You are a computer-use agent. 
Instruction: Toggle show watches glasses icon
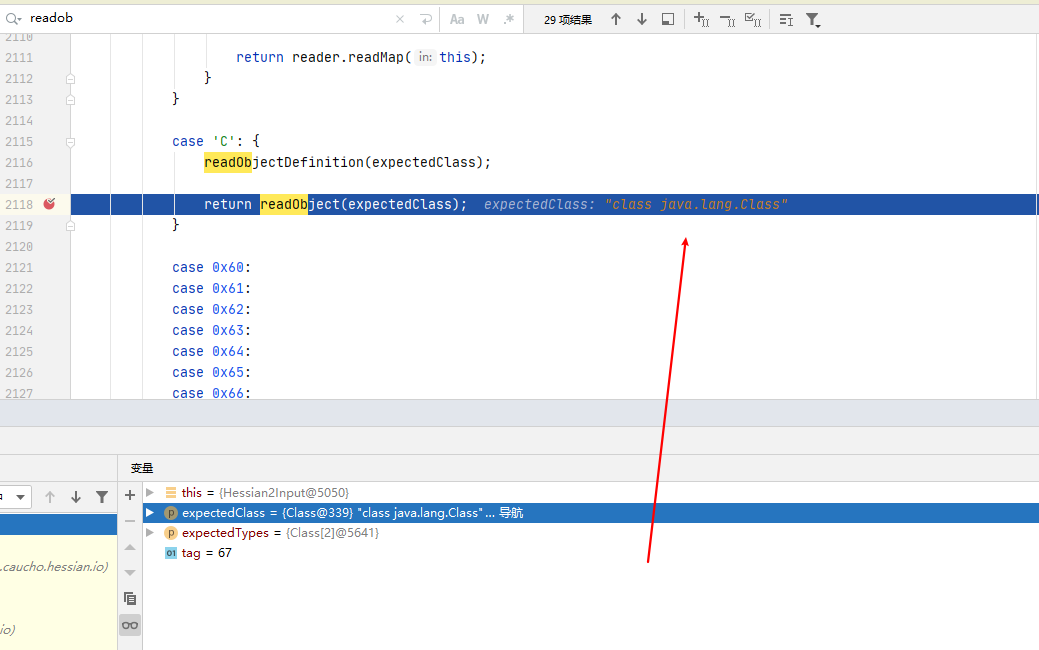(x=130, y=625)
